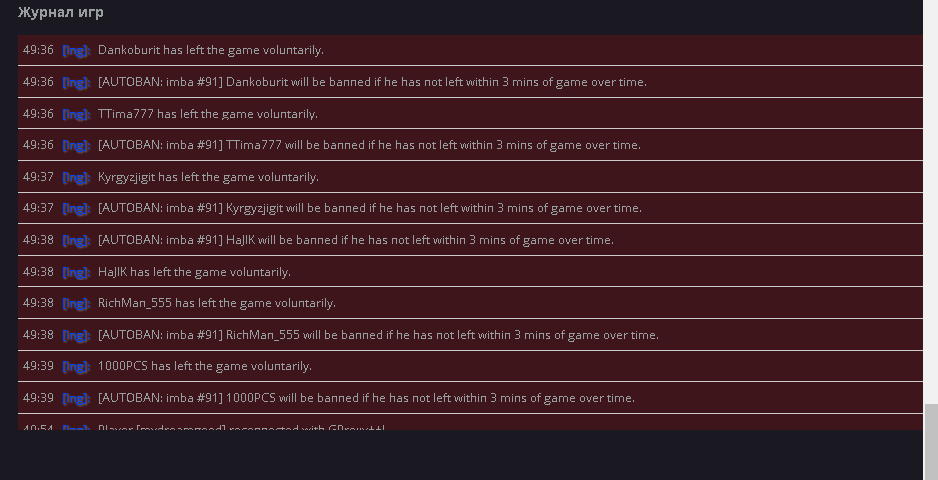Click the [ing] tag beside Dankoburit's leave message
Image resolution: width=938 pixels, height=480 pixels.
tap(77, 50)
